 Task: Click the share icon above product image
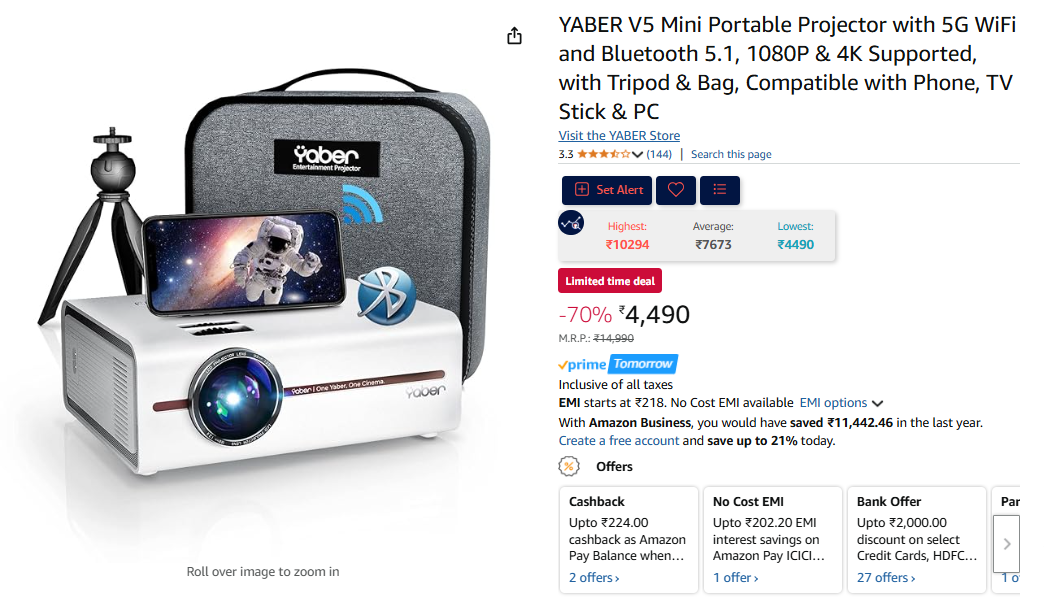coord(514,35)
